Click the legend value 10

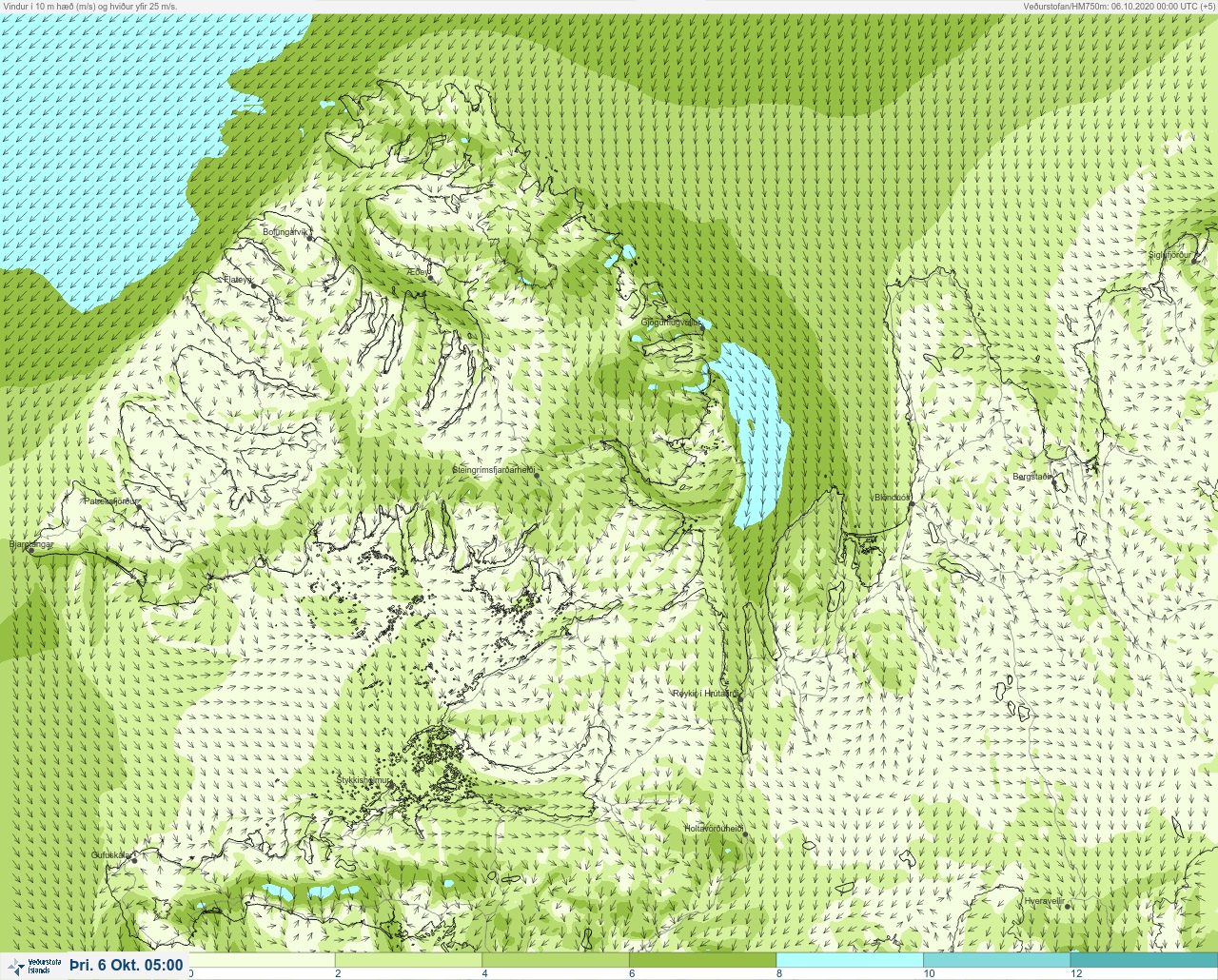(x=929, y=973)
